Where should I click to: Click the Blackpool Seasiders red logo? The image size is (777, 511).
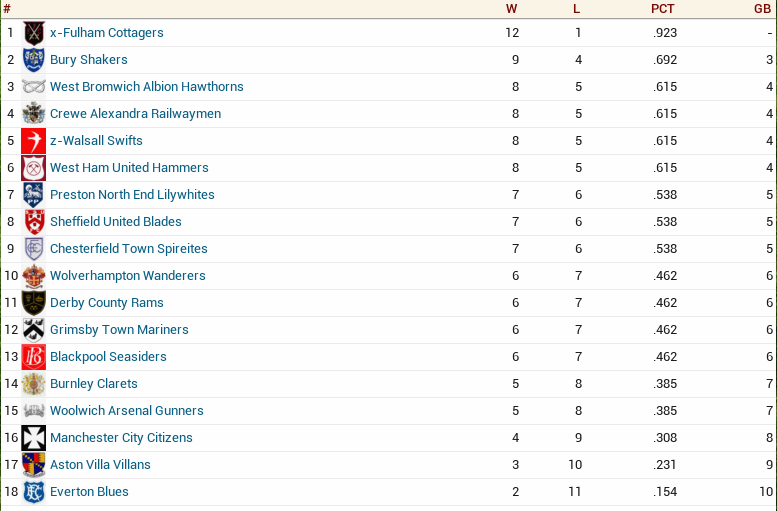[34, 357]
